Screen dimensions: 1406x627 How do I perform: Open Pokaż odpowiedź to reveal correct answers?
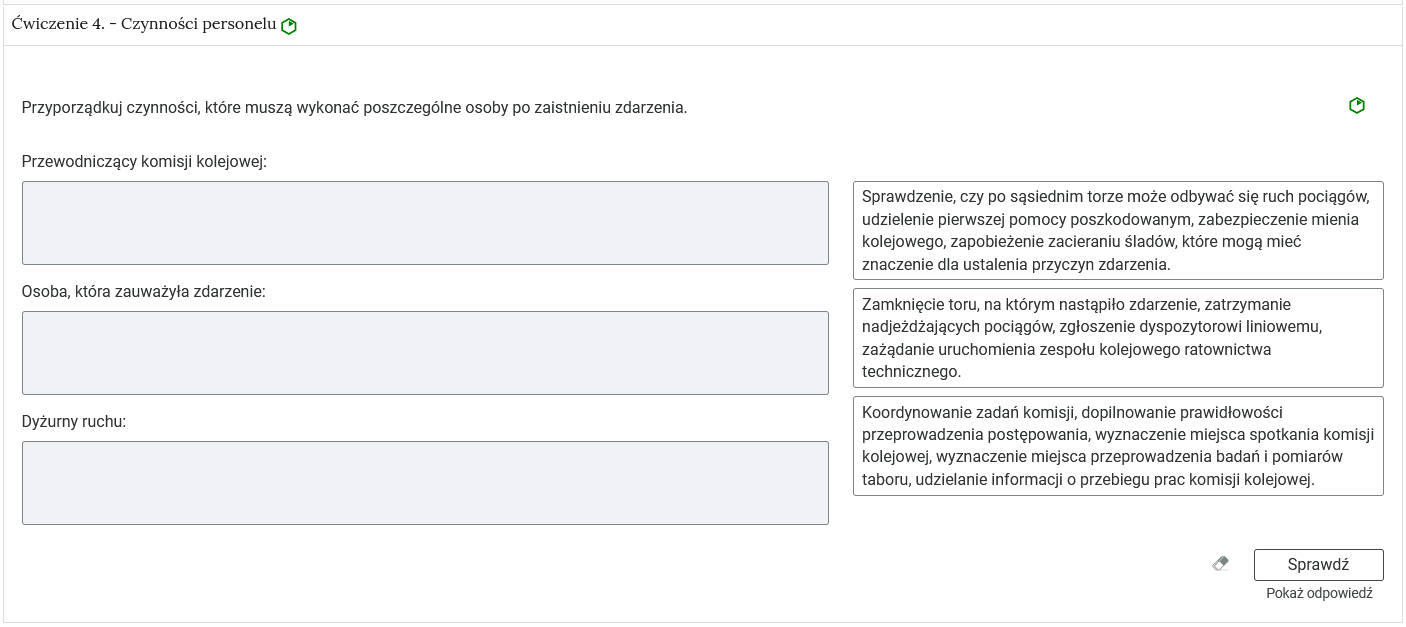coord(1318,593)
